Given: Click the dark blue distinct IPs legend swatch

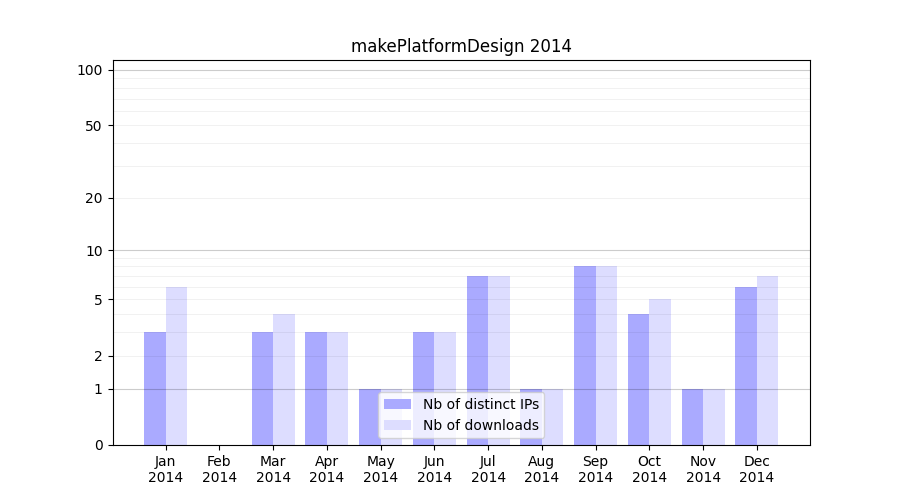Looking at the screenshot, I should 397,404.
